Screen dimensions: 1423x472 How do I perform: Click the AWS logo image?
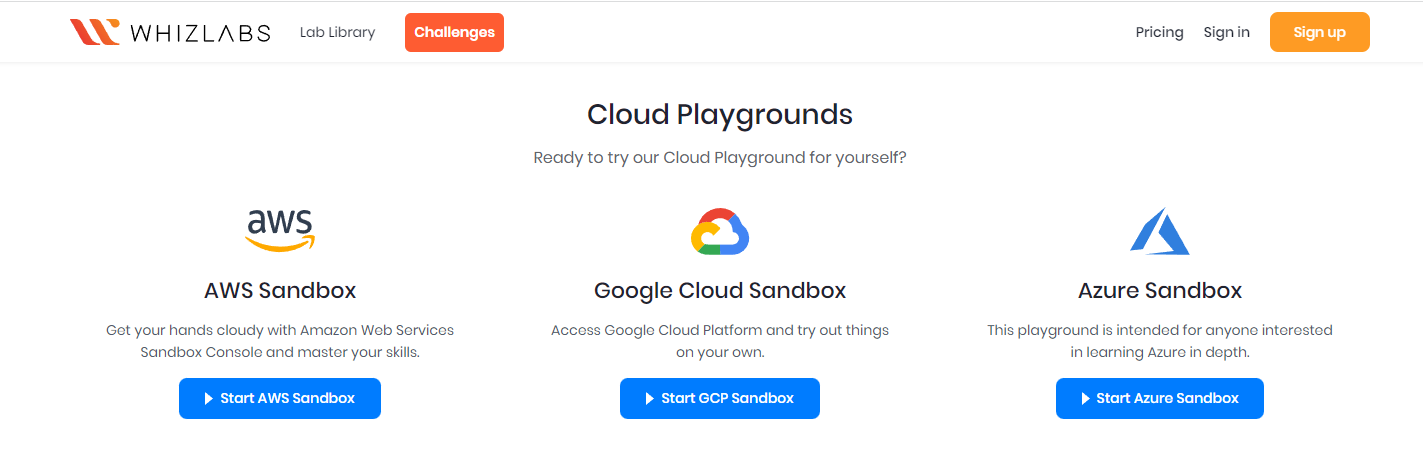[x=280, y=230]
